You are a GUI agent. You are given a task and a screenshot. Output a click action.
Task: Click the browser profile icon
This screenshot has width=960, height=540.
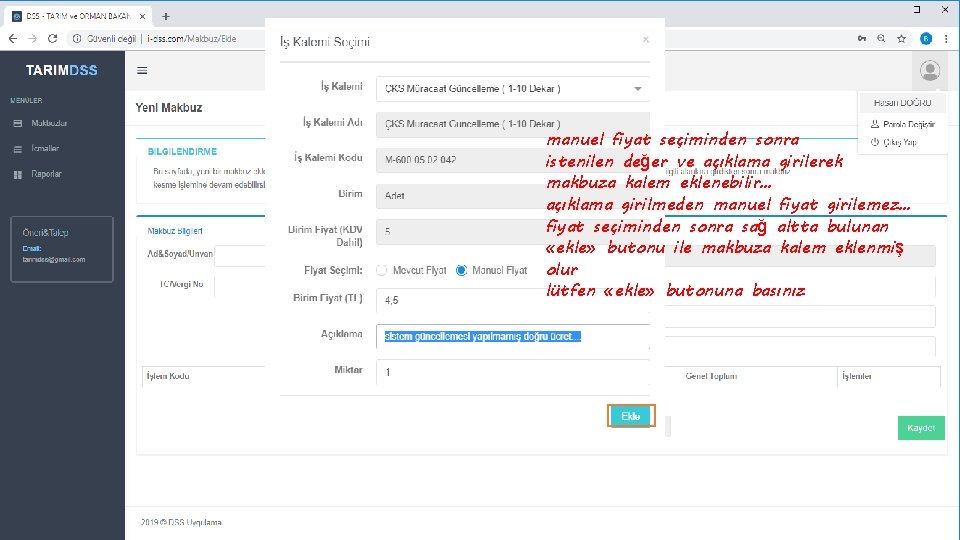pos(926,39)
